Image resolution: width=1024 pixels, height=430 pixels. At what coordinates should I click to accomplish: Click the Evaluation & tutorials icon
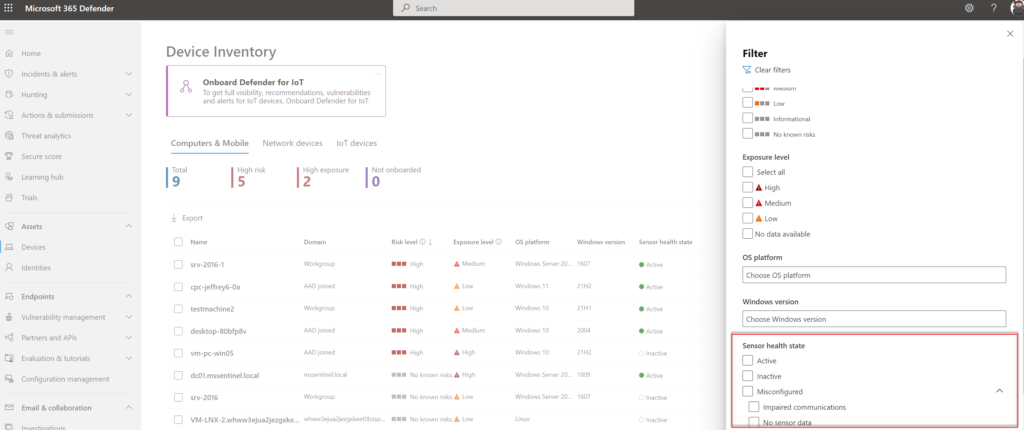click(9, 358)
